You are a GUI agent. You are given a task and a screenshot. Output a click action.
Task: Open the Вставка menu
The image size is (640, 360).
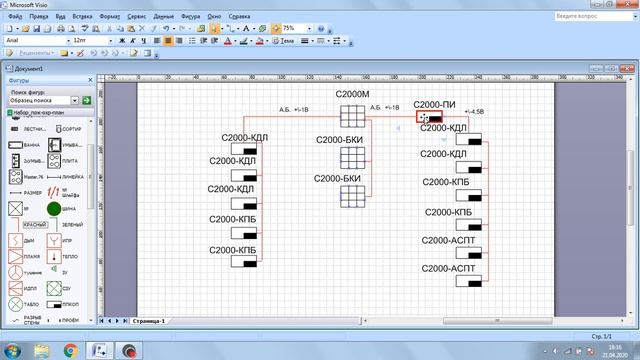(82, 17)
